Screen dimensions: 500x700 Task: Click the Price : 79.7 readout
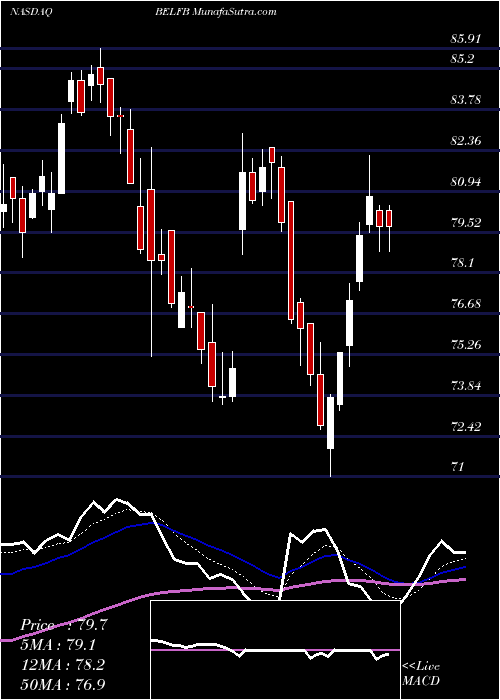pyautogui.click(x=64, y=625)
